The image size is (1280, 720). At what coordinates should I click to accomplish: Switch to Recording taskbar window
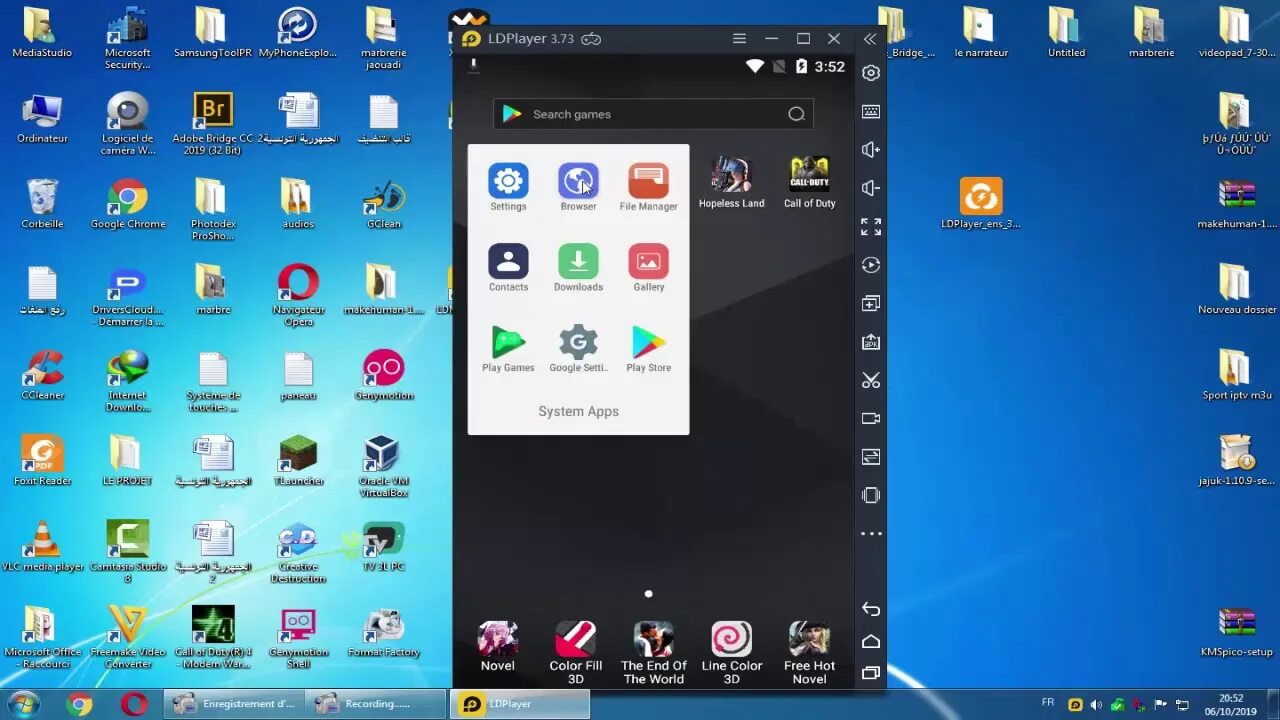coord(376,704)
